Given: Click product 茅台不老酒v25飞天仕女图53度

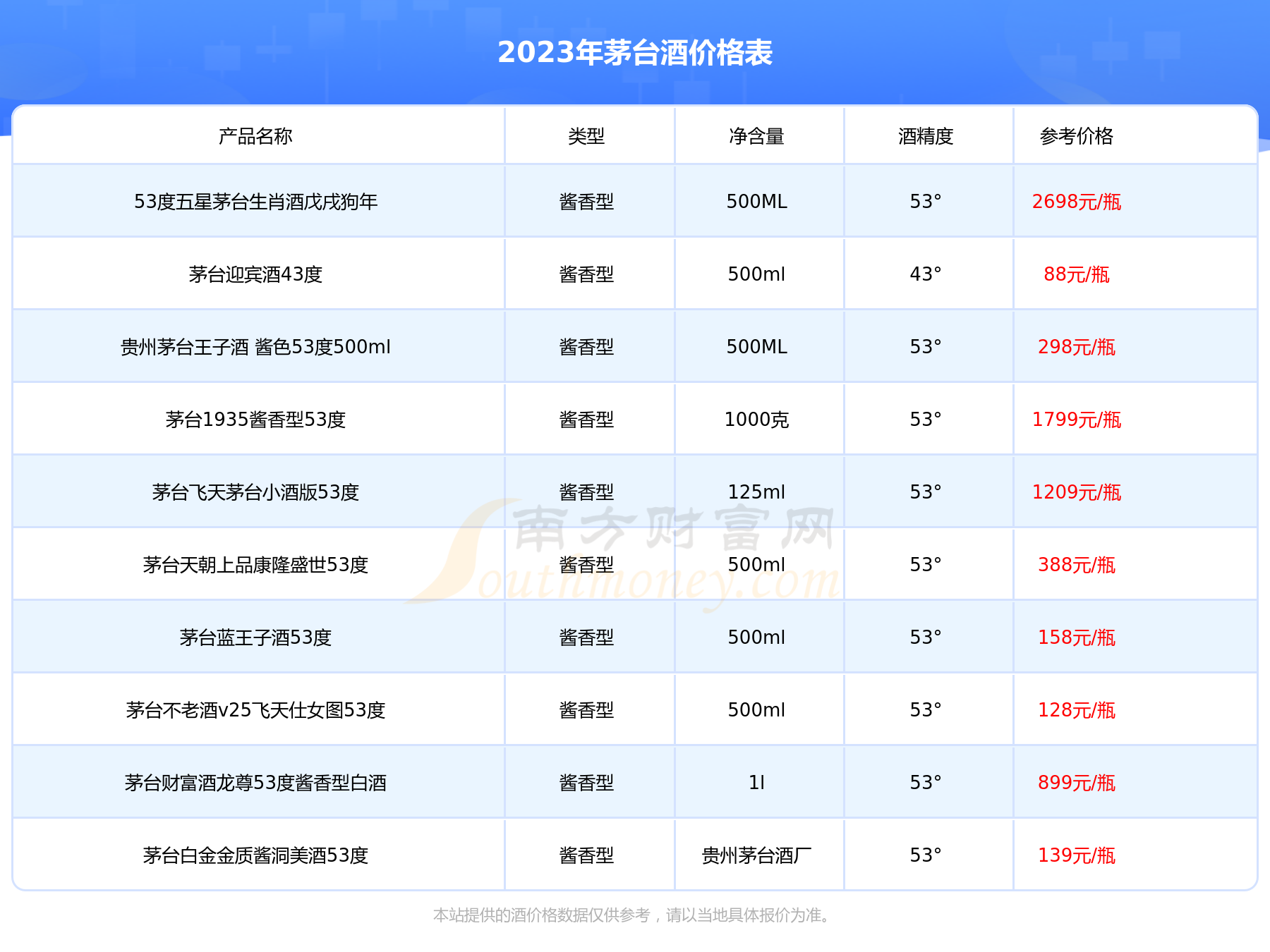Looking at the screenshot, I should coord(255,710).
